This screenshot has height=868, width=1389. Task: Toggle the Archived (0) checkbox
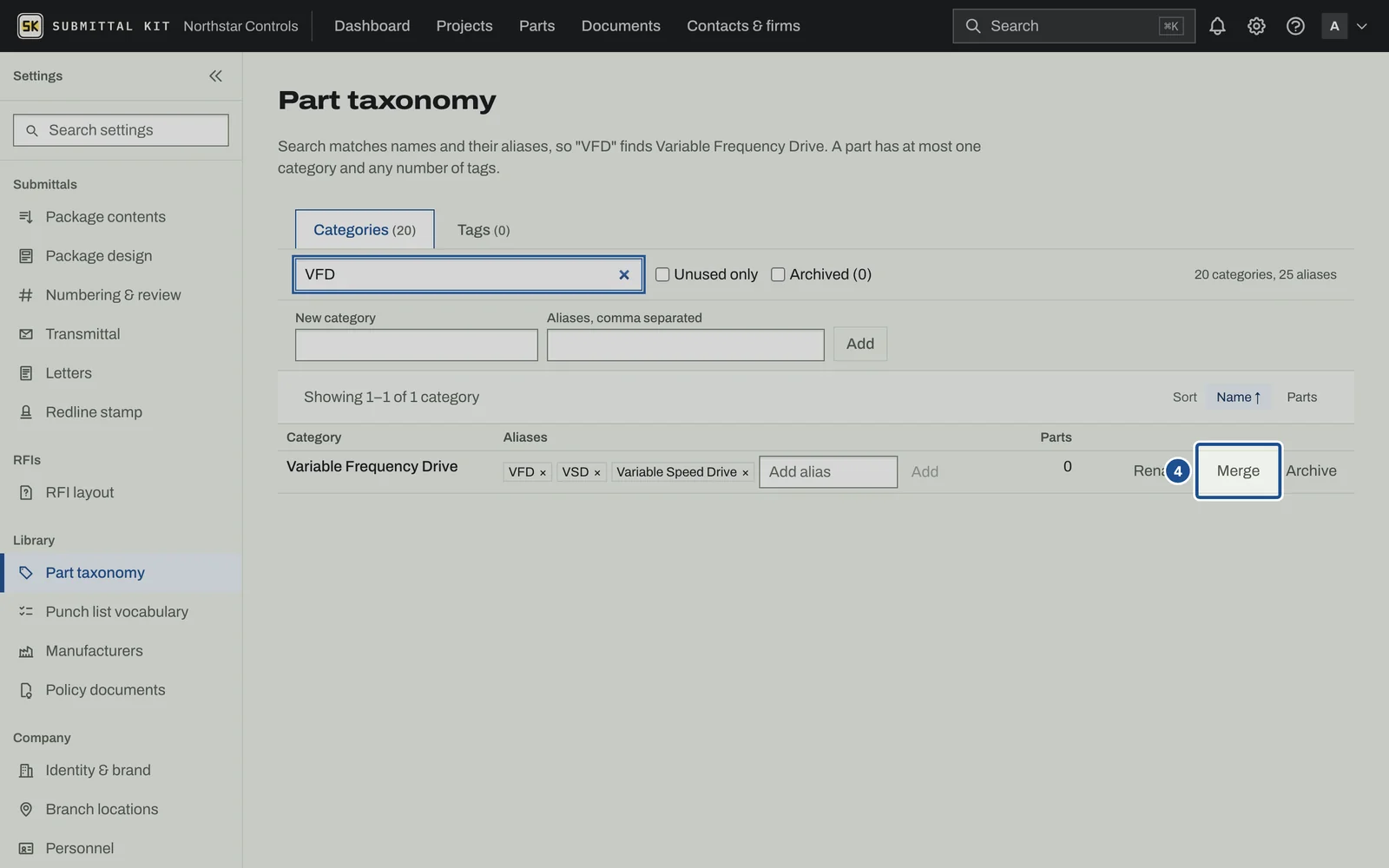[x=778, y=274]
